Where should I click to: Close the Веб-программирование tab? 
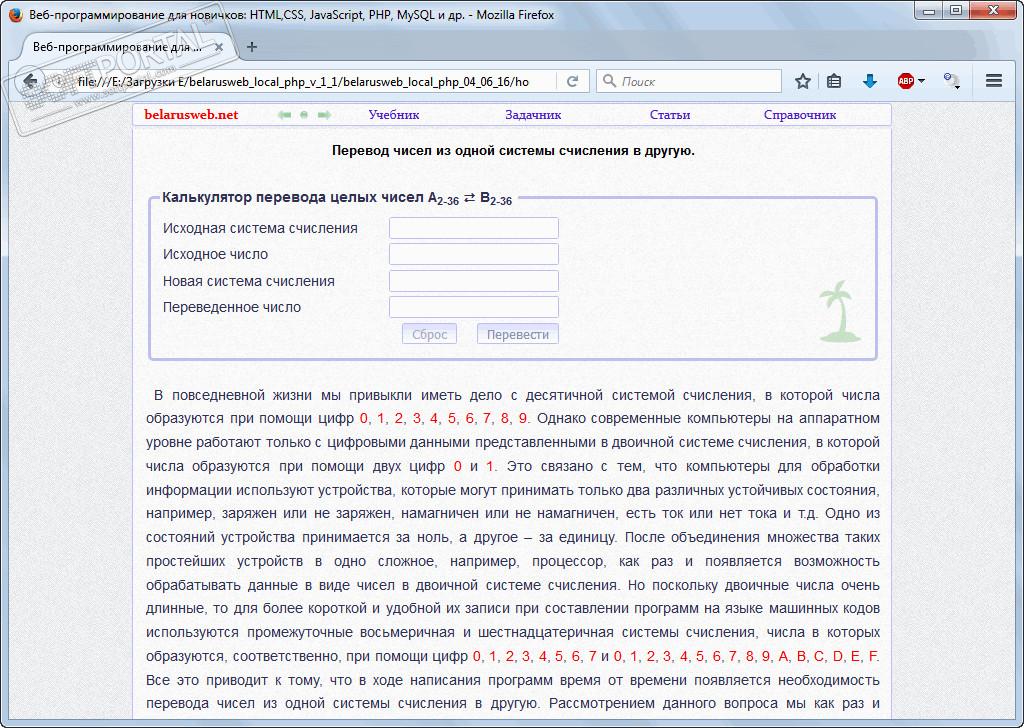pyautogui.click(x=219, y=47)
